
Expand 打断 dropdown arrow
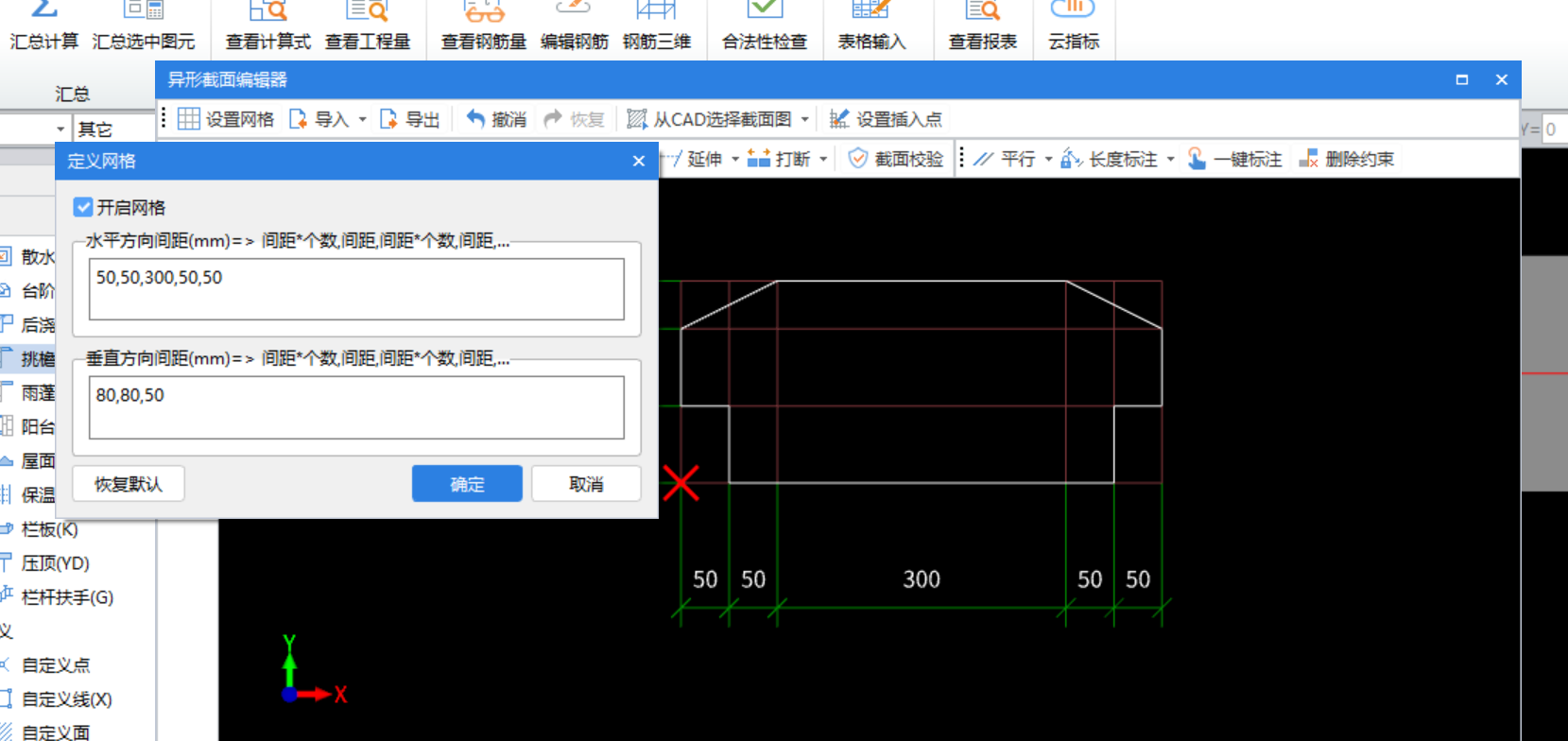pyautogui.click(x=824, y=160)
